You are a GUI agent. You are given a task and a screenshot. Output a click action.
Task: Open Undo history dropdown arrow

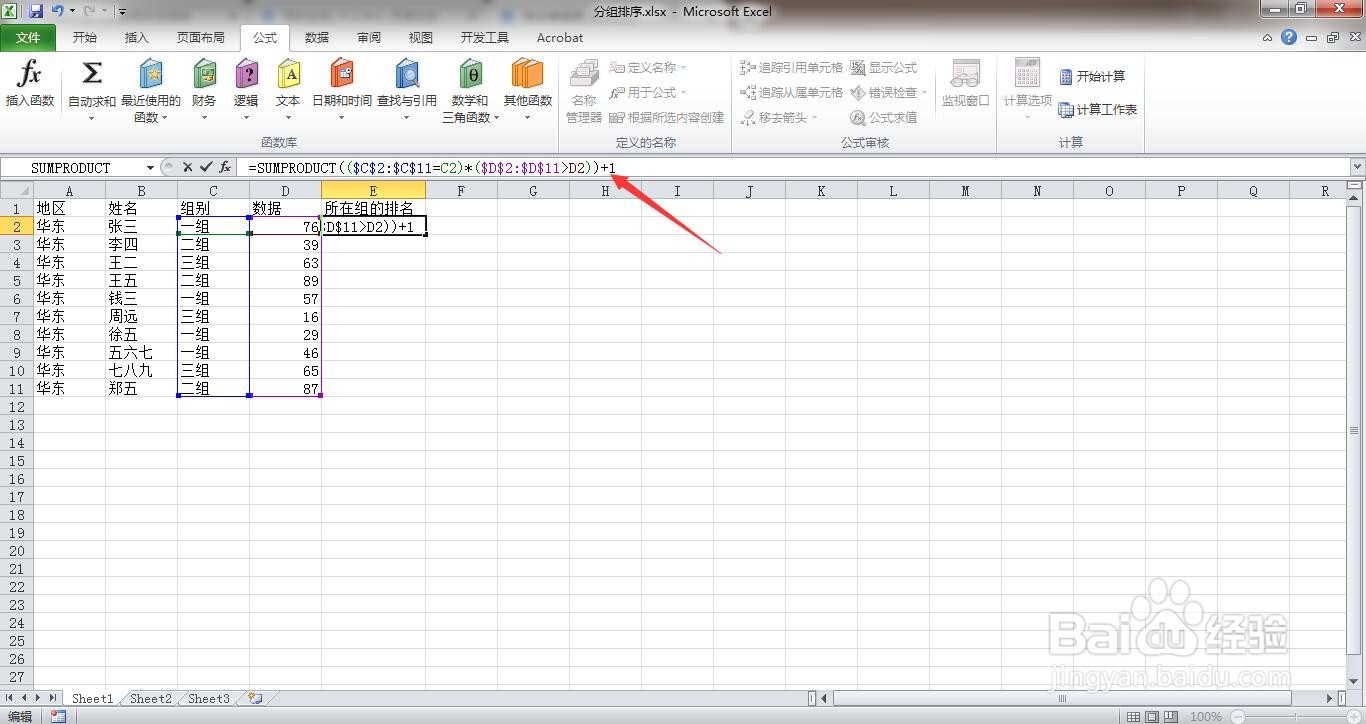pos(72,11)
